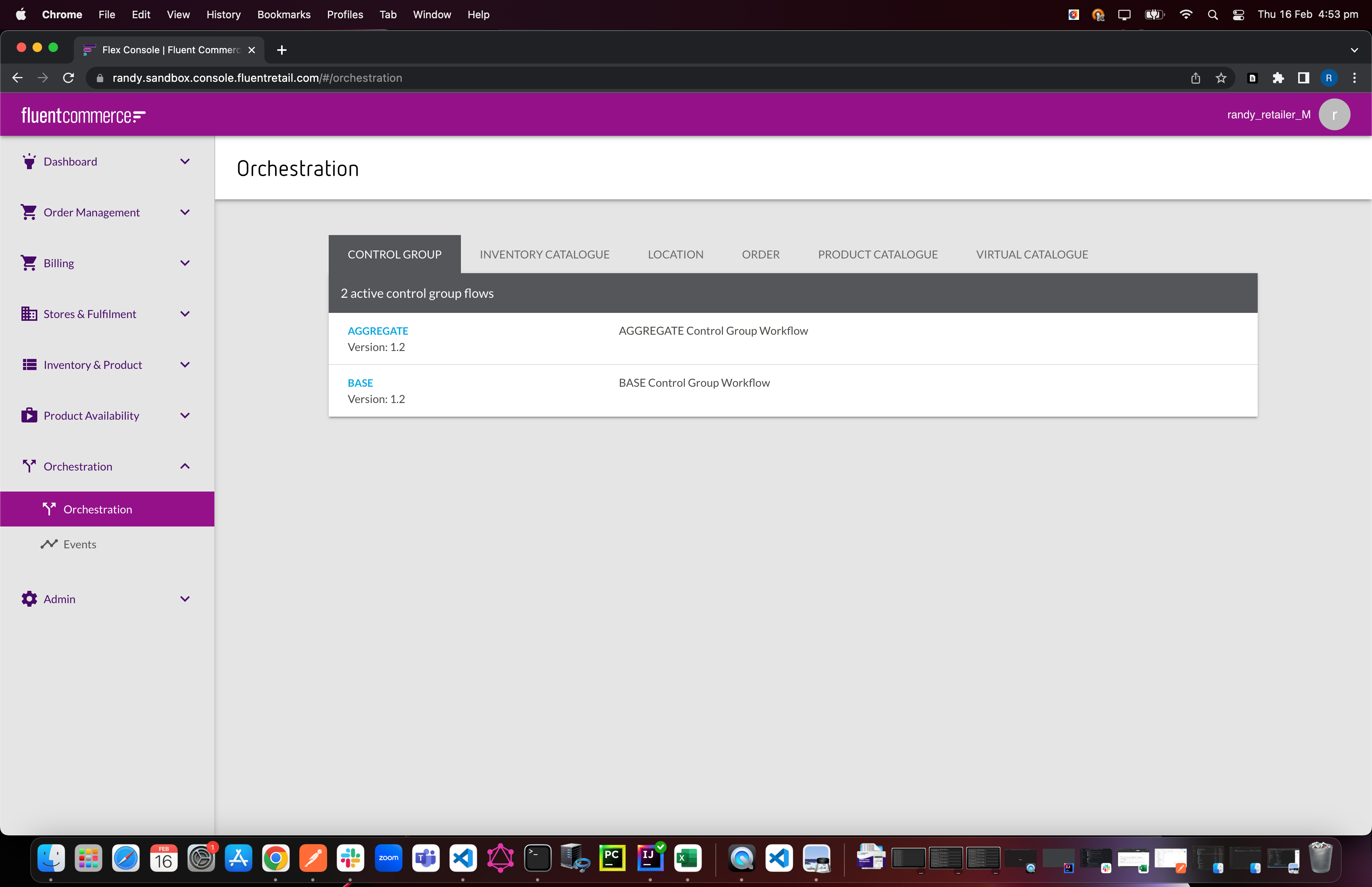This screenshot has width=1372, height=887.
Task: Go back using the browser back arrow
Action: (x=17, y=78)
